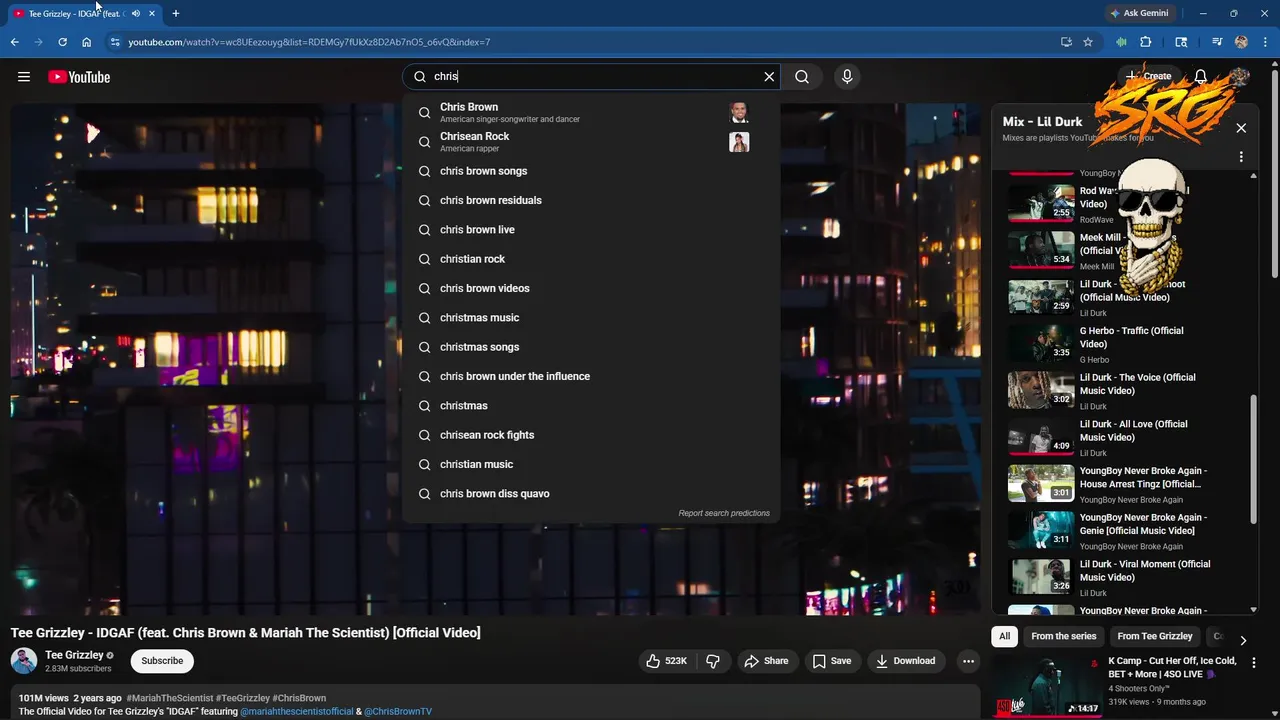
Task: Choose suggestion chris brown songs
Action: coord(591,171)
